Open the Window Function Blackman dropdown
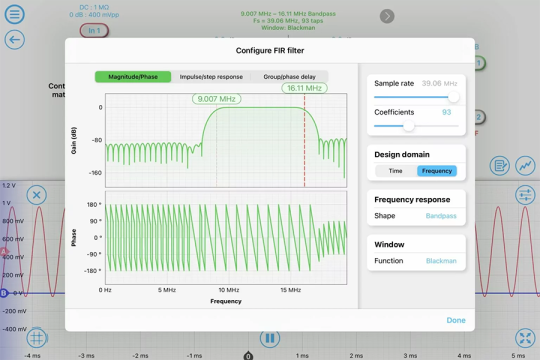Image resolution: width=540 pixels, height=360 pixels. click(x=441, y=261)
